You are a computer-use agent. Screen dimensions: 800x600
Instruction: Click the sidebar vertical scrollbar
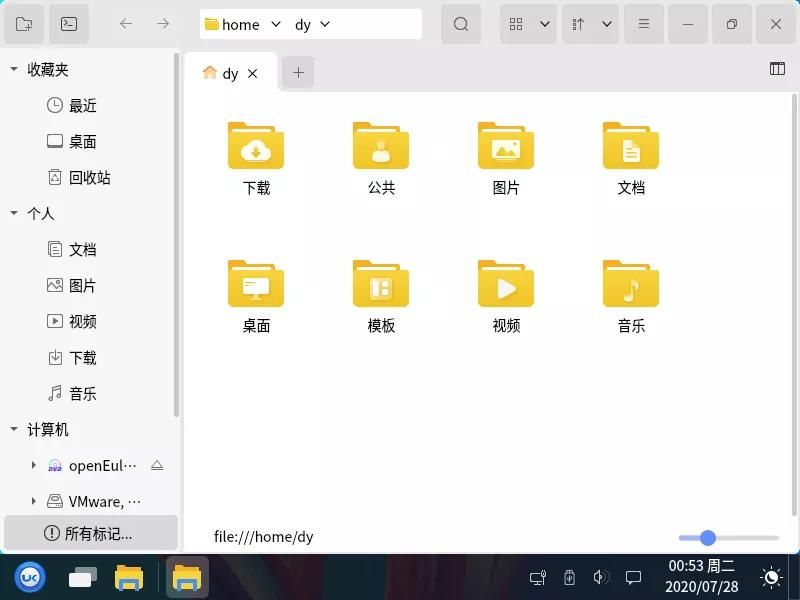tap(177, 235)
